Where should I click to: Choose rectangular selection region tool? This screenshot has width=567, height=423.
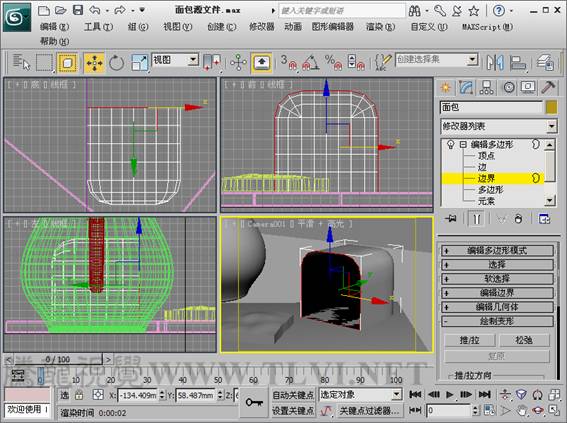(44, 62)
